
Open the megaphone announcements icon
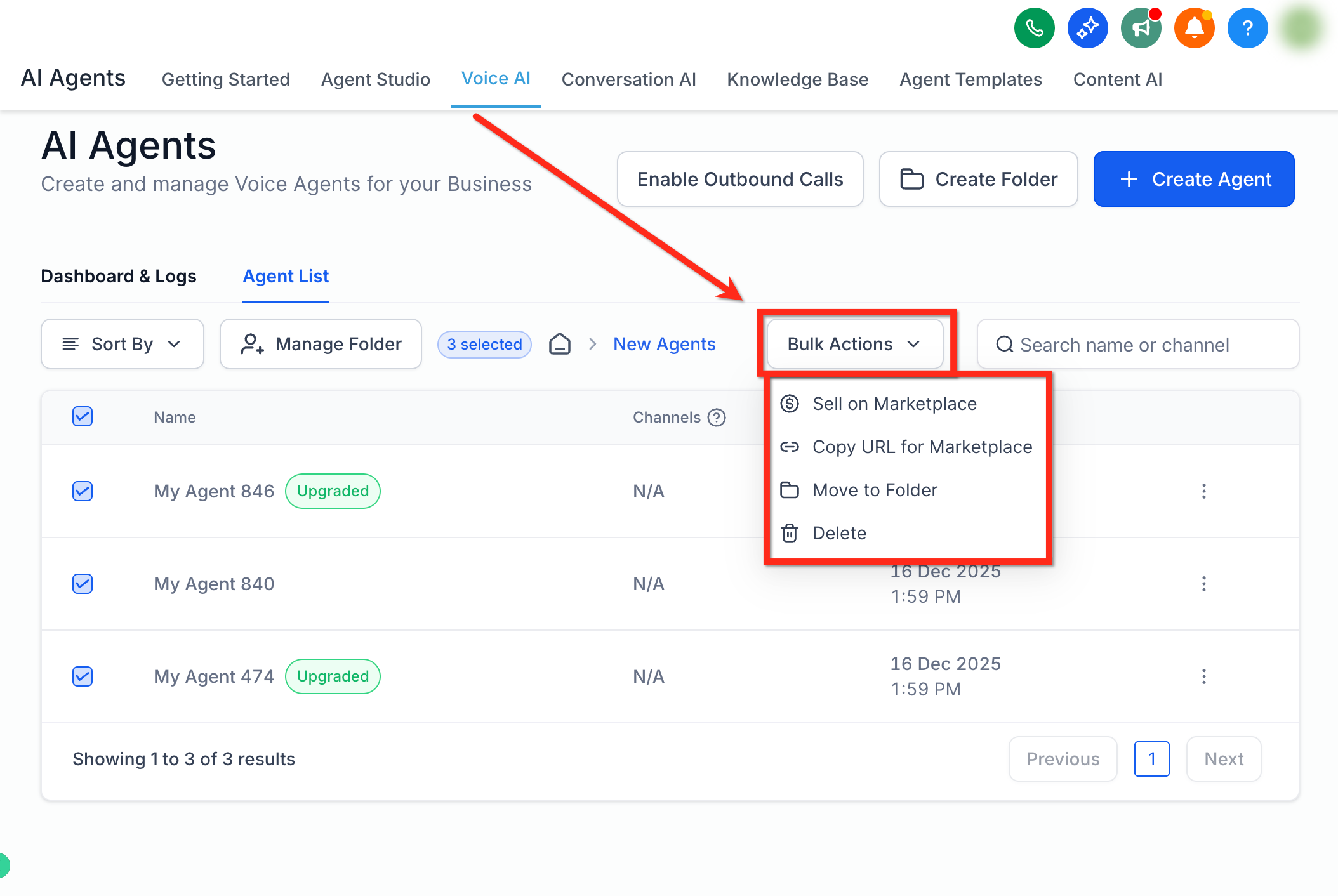[1141, 28]
